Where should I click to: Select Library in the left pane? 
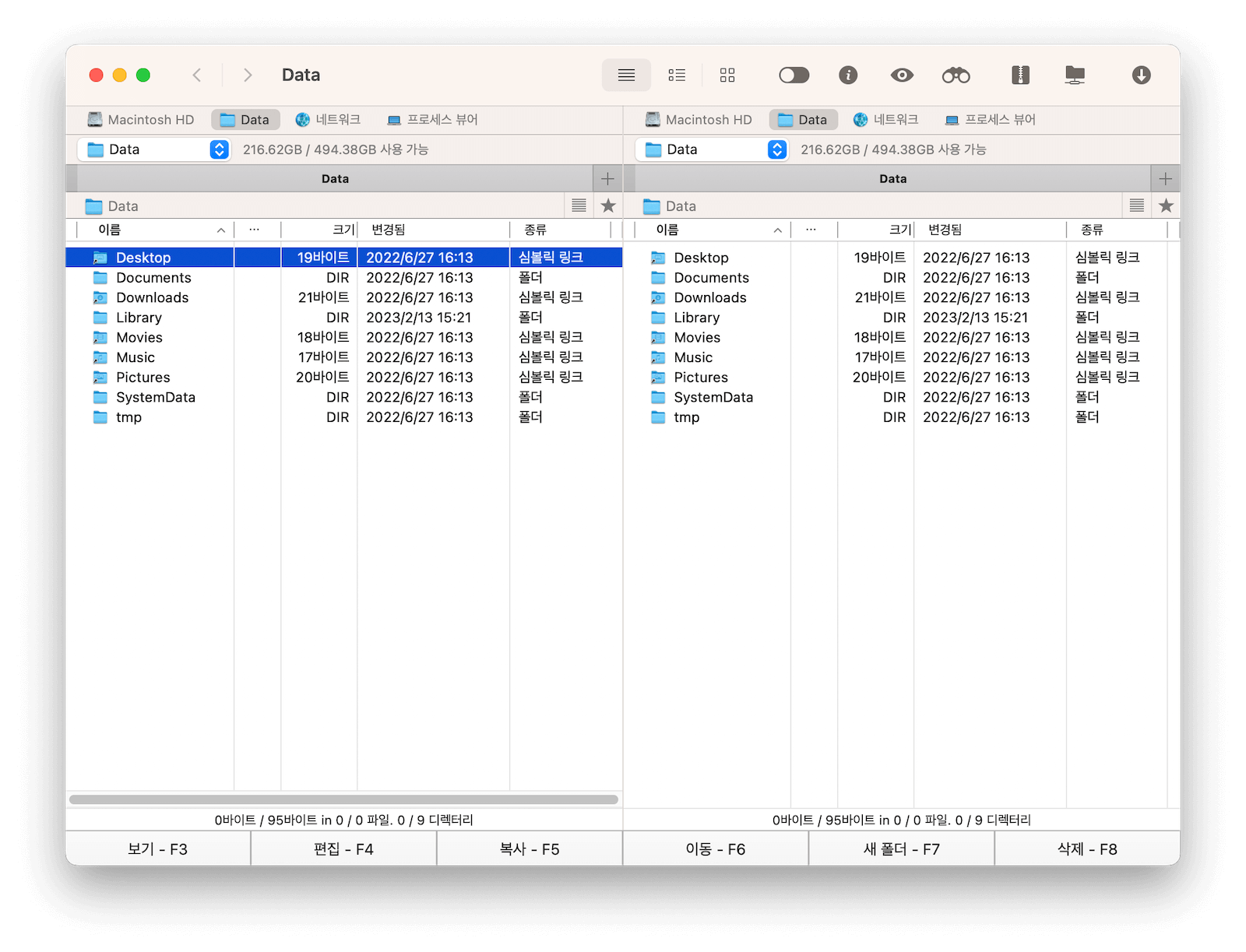click(344, 317)
